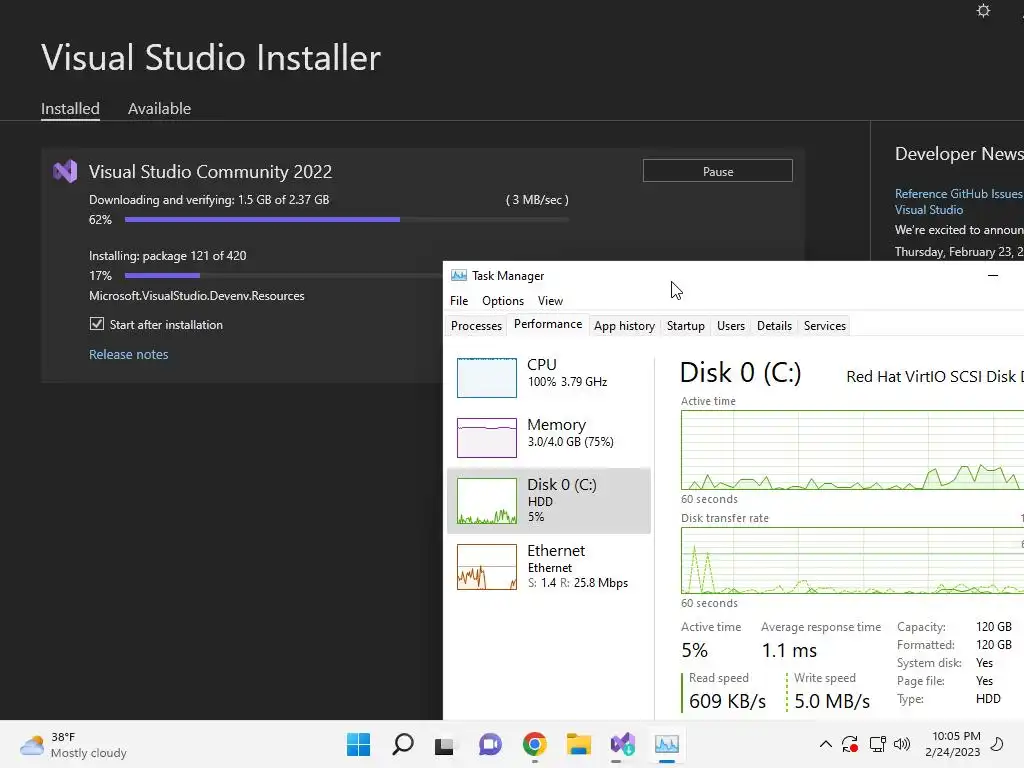Switch to the Processes tab

[x=476, y=326]
